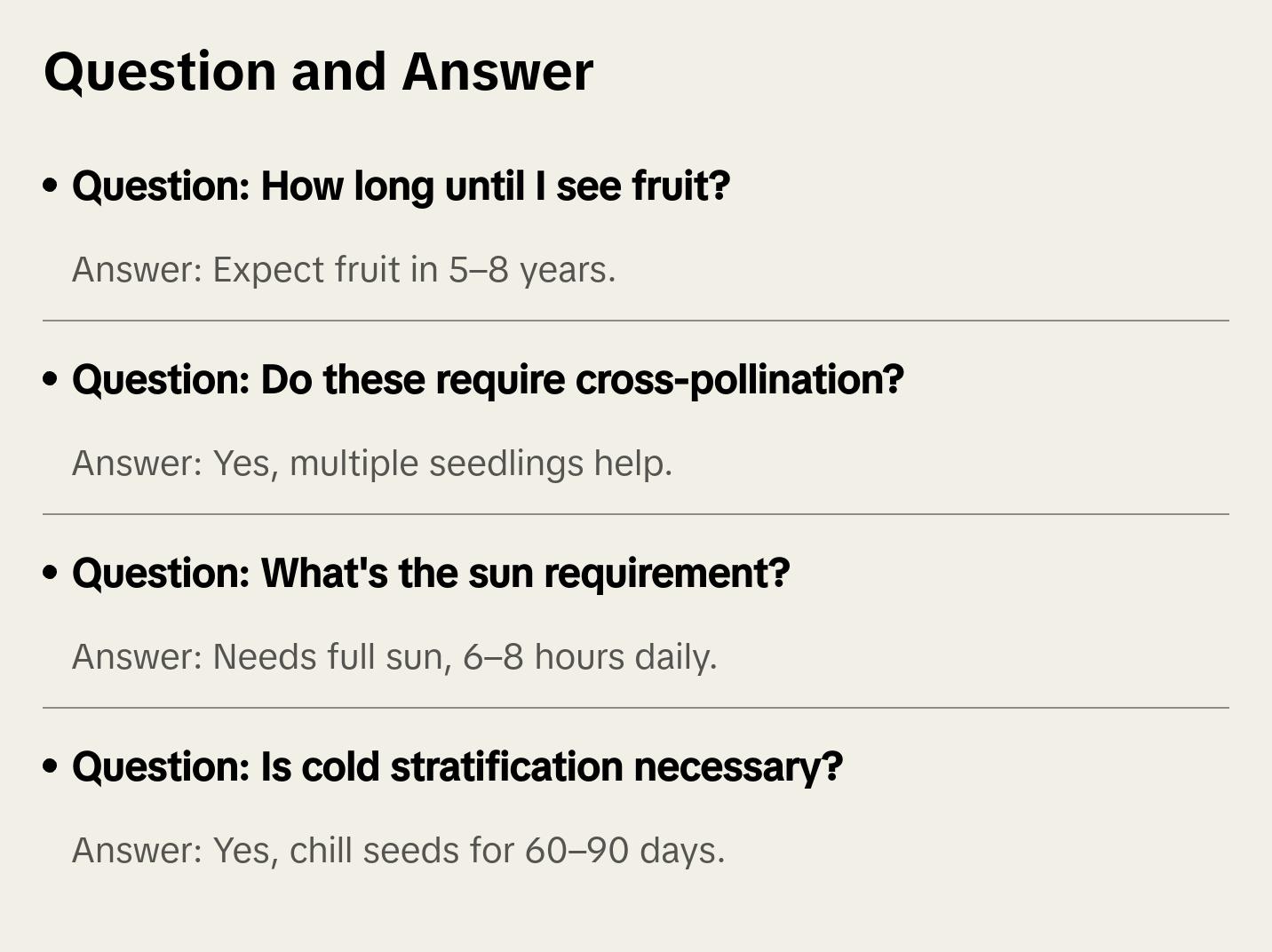Click the bullet beside the sun requirement question

tap(51, 573)
